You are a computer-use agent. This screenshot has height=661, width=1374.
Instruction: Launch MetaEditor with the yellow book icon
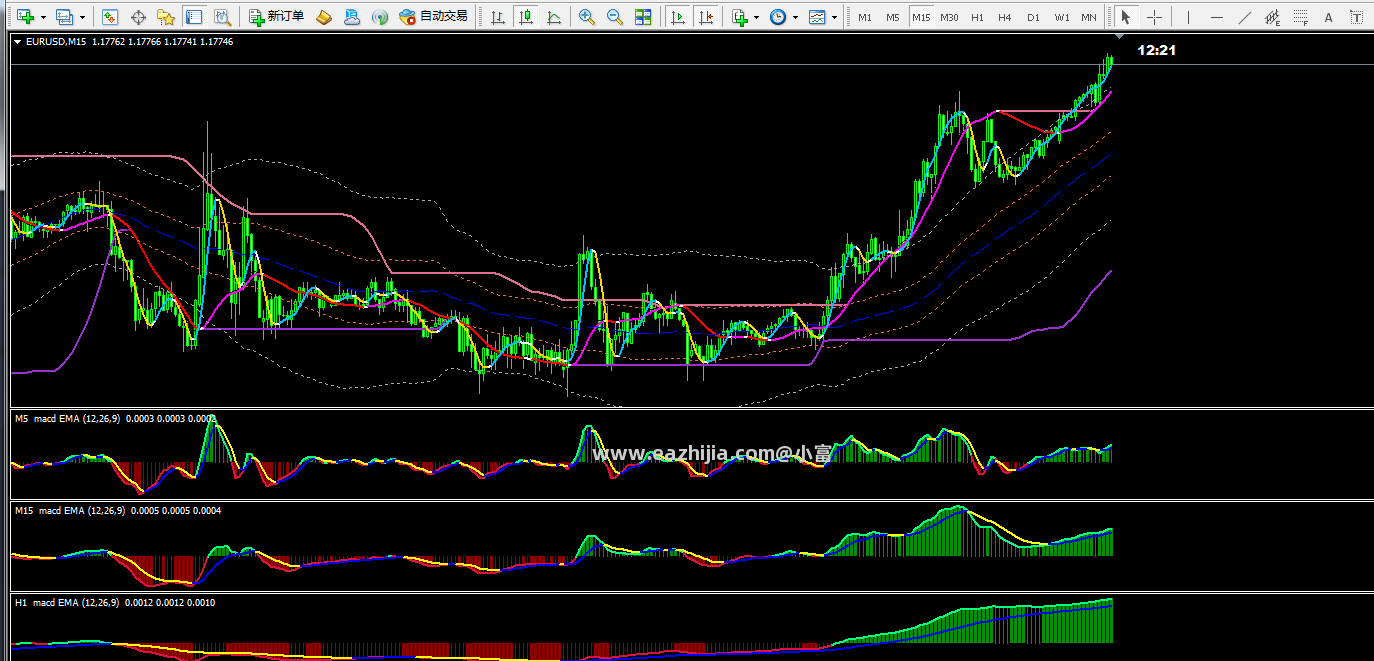coord(324,17)
